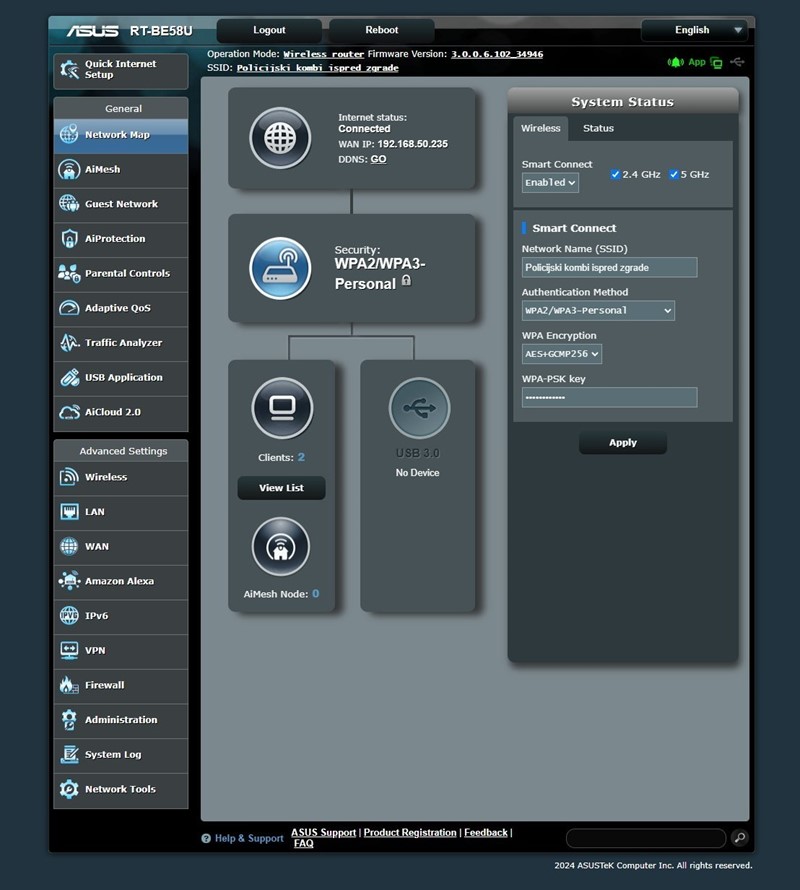Click the USB 3.0 device icon
The width and height of the screenshot is (800, 890).
point(418,408)
